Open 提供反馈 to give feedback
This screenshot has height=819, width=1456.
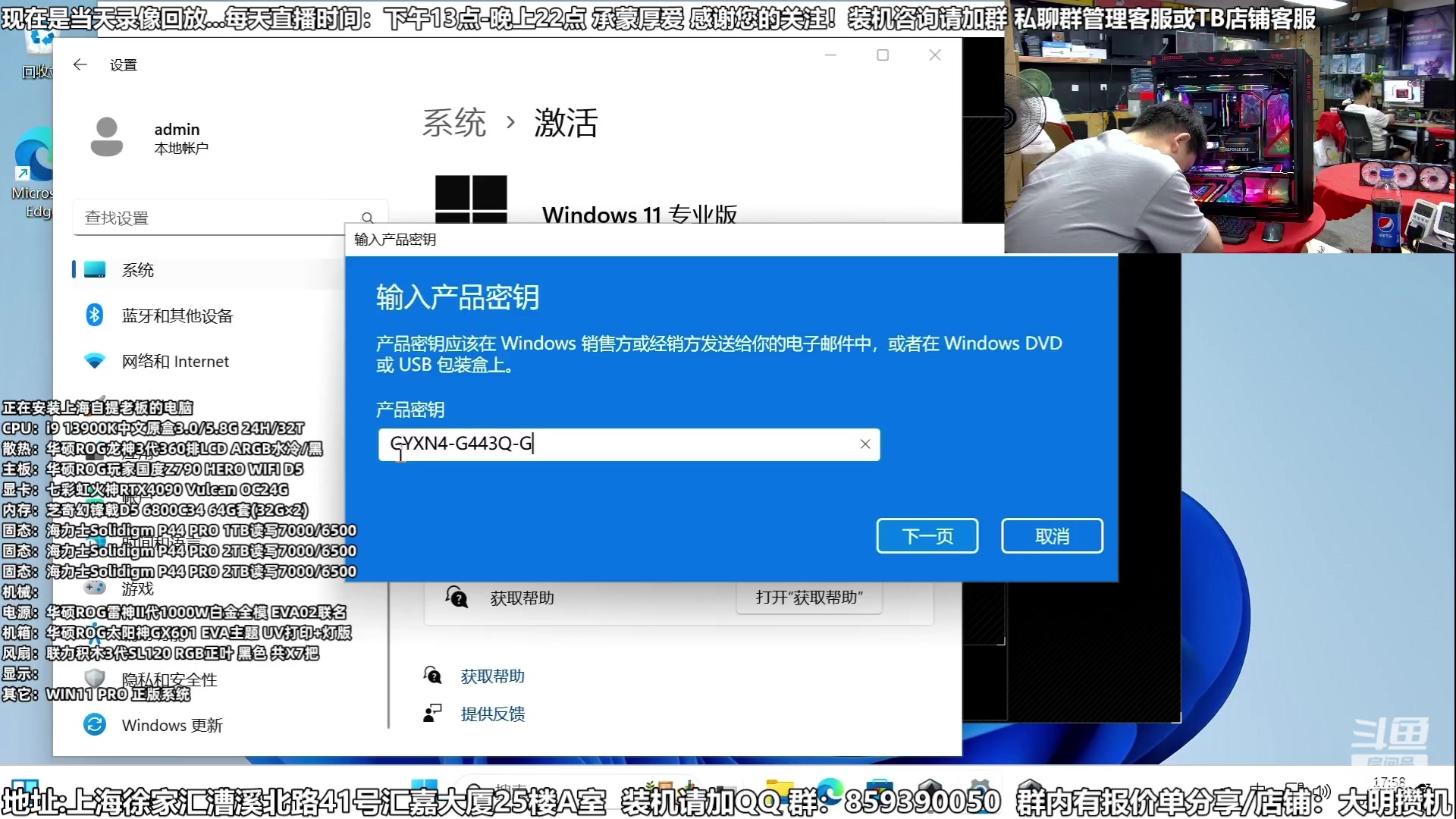click(x=491, y=714)
